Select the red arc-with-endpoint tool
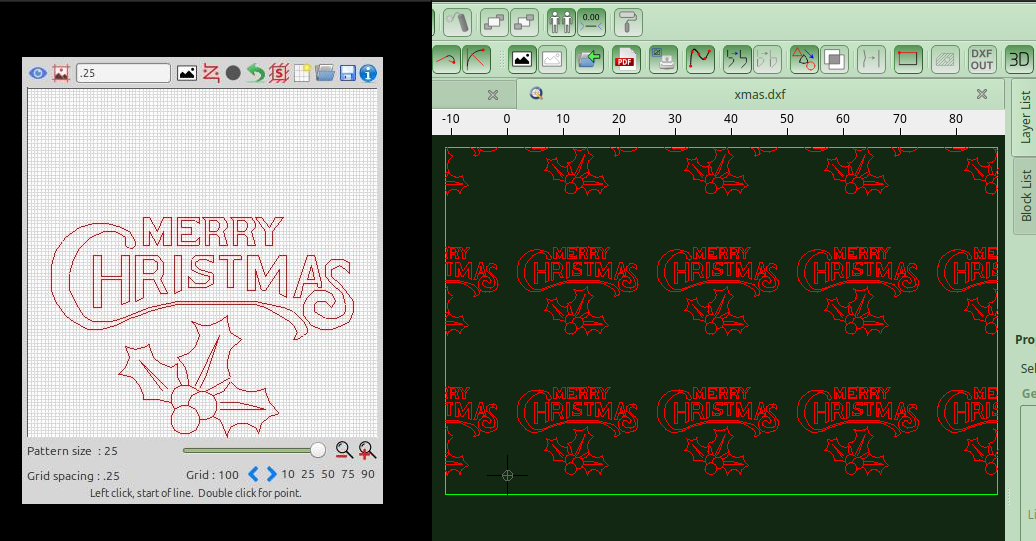Screen dimensions: 1036x541 (447, 59)
